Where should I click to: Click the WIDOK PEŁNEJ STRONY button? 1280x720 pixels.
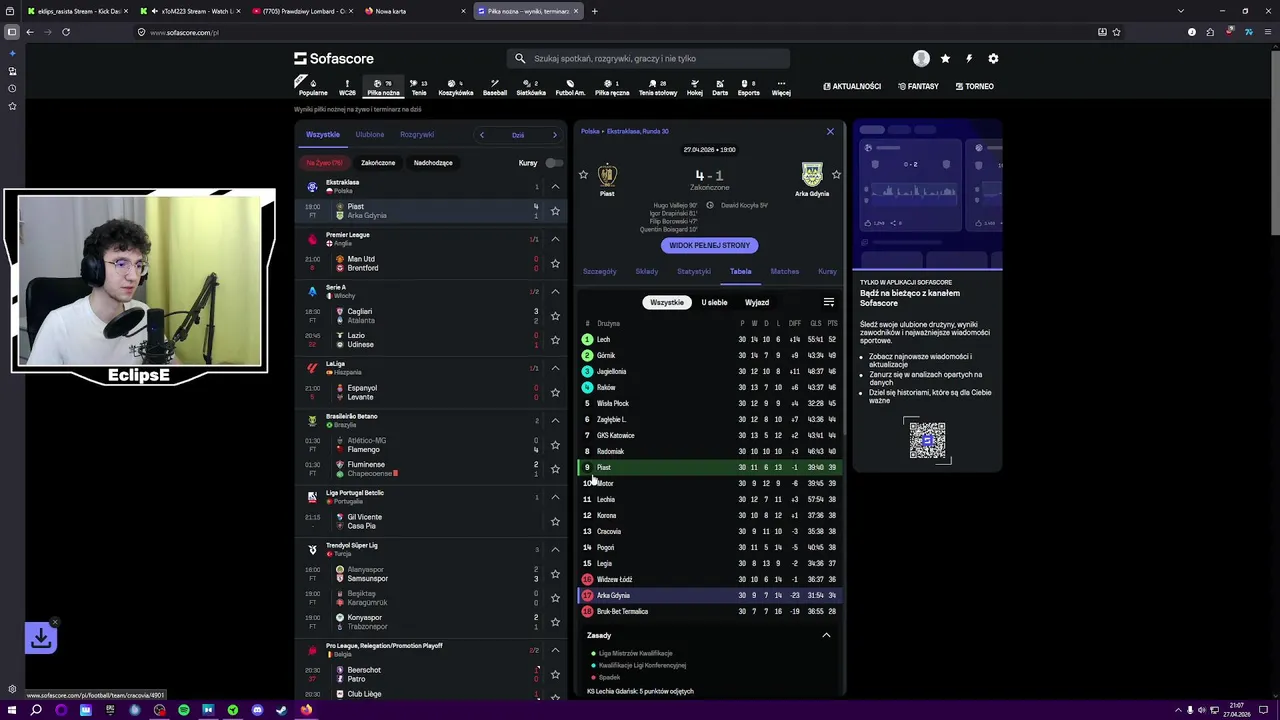pos(710,245)
